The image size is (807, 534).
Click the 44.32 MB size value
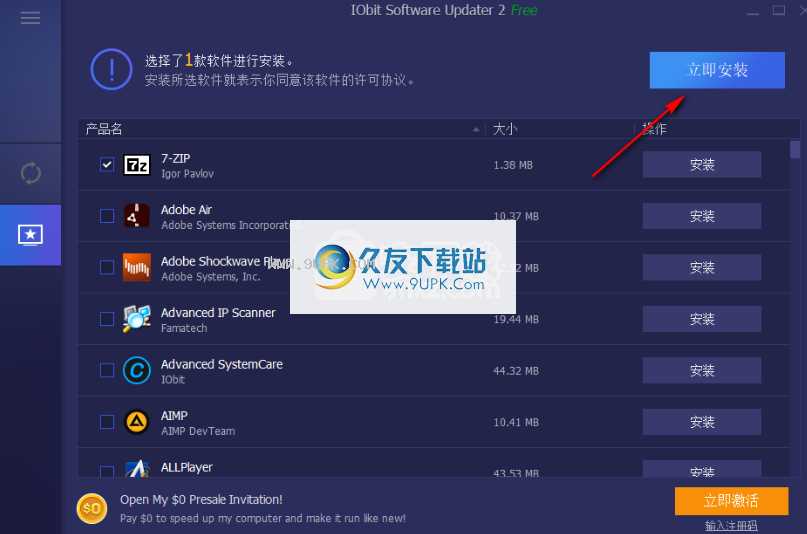(516, 371)
